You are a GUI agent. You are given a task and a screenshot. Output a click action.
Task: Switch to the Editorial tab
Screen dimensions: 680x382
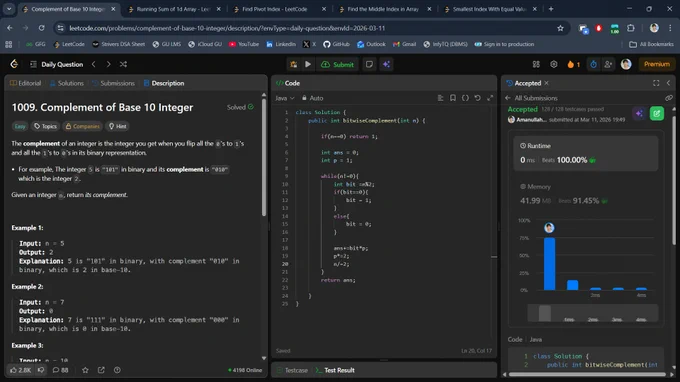click(x=26, y=83)
